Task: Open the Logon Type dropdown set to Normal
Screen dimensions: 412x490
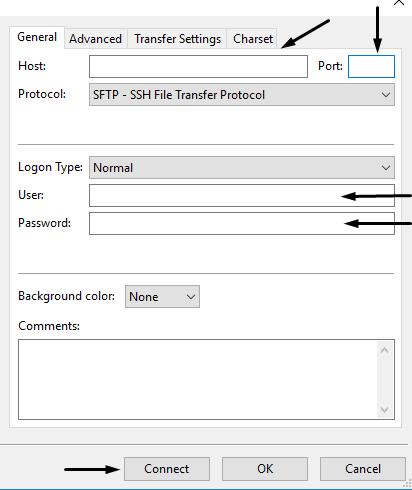Action: 242,167
